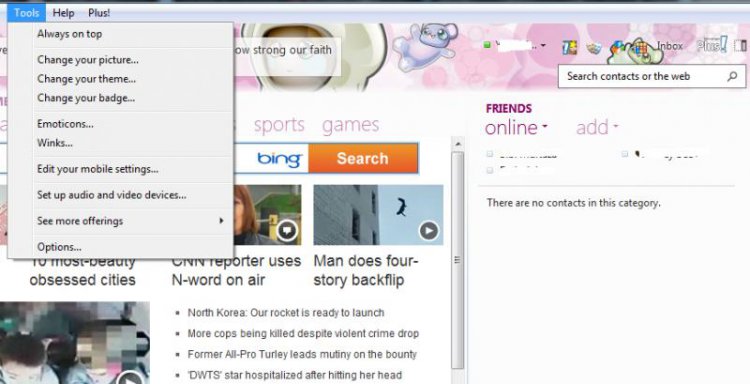Viewport: 750px width, 384px height.
Task: Open the Help menu
Action: [63, 13]
